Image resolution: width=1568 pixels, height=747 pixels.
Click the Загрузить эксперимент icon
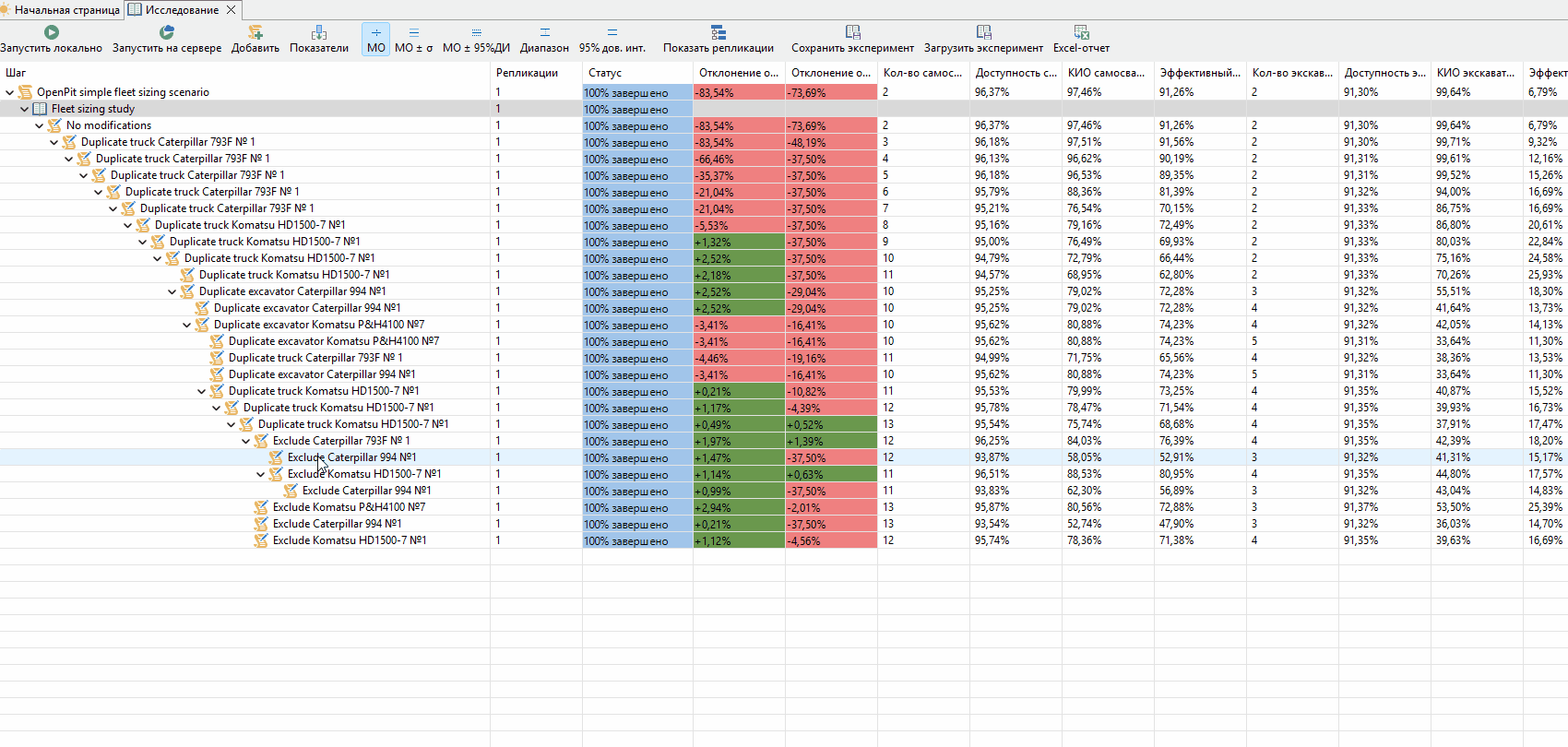(x=983, y=32)
